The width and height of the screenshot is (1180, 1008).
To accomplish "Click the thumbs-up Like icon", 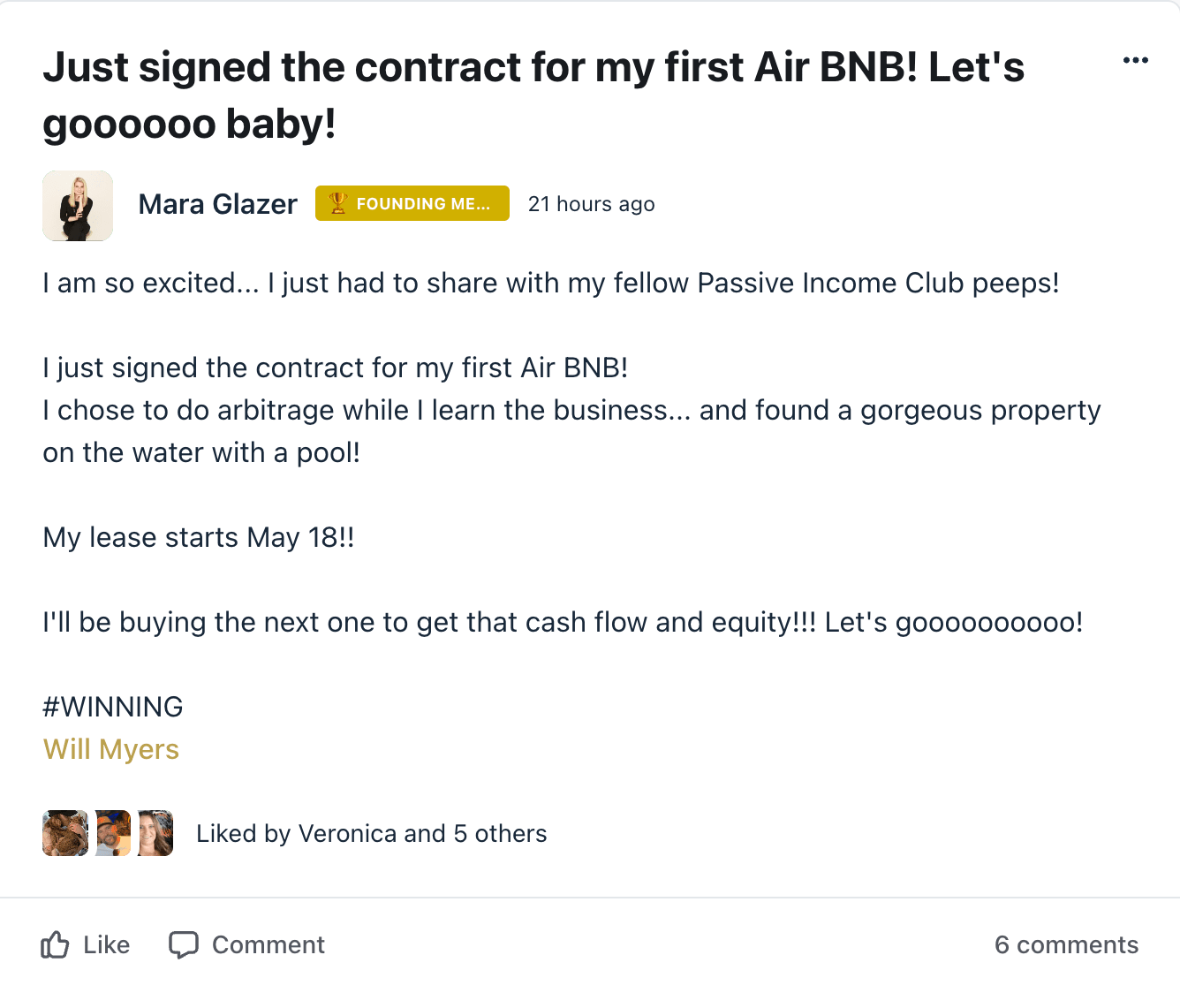I will pos(55,944).
